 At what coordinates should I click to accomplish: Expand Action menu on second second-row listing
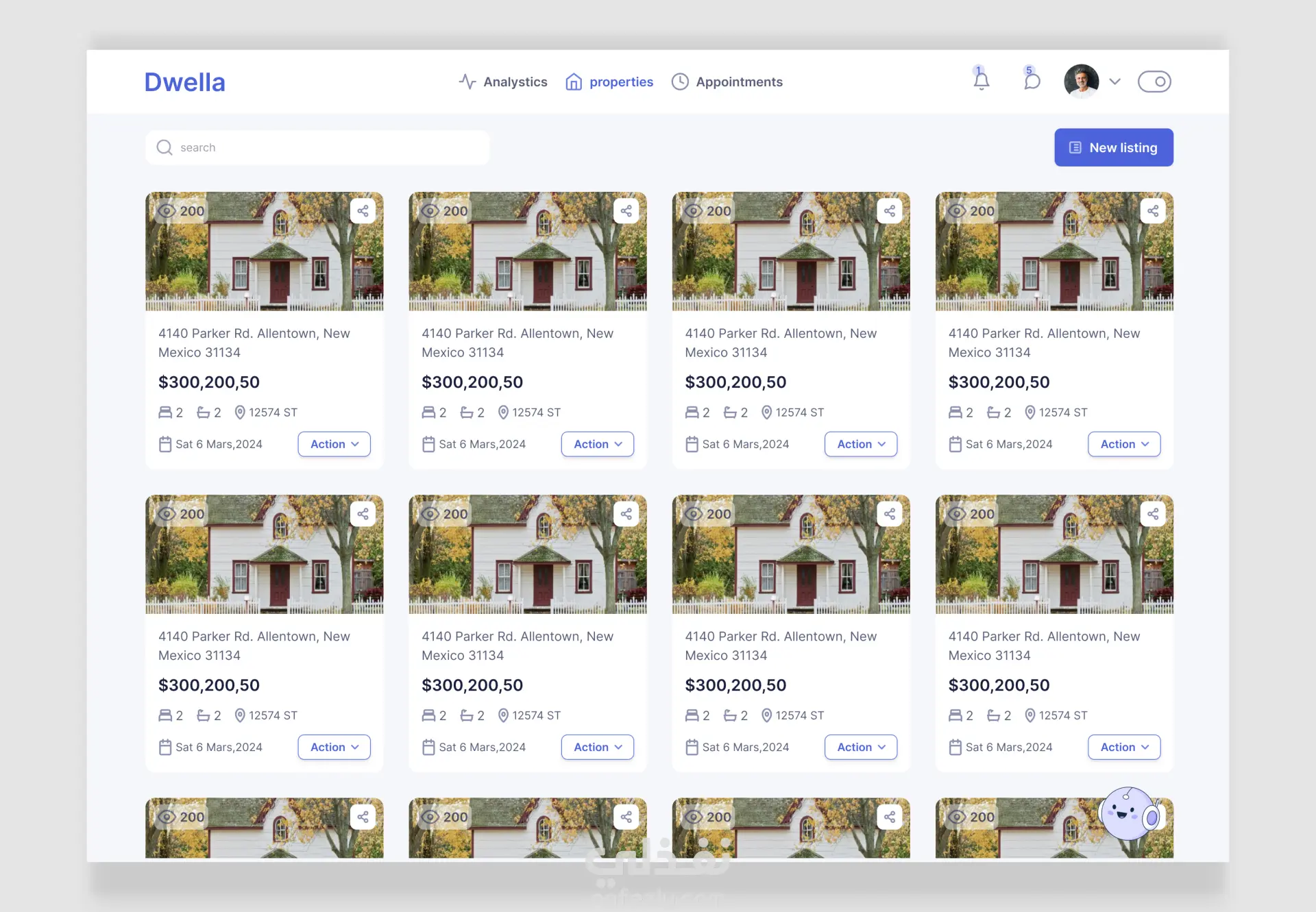tap(598, 747)
